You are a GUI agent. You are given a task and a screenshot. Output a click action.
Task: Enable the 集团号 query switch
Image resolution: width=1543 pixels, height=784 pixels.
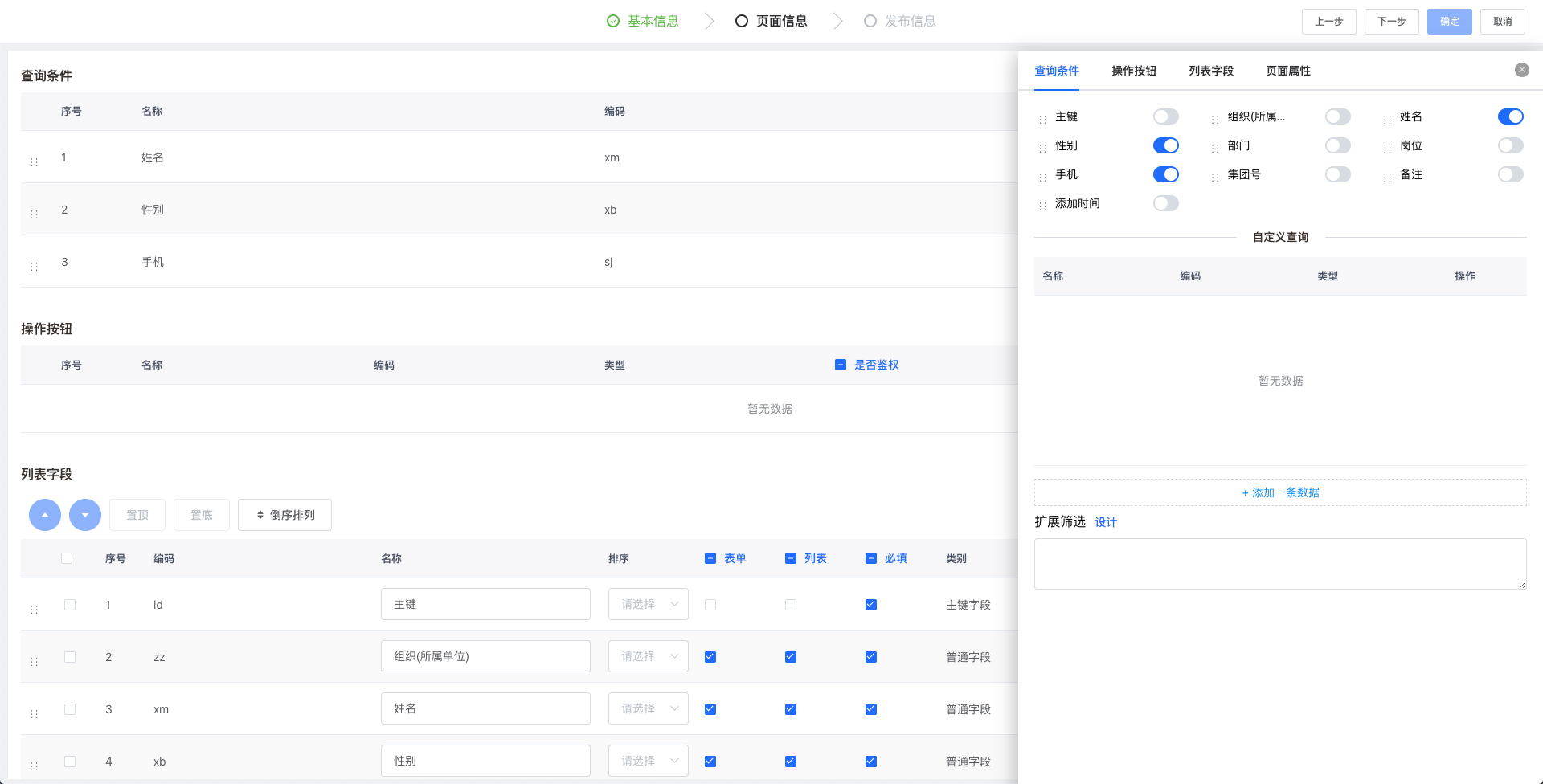click(1338, 174)
